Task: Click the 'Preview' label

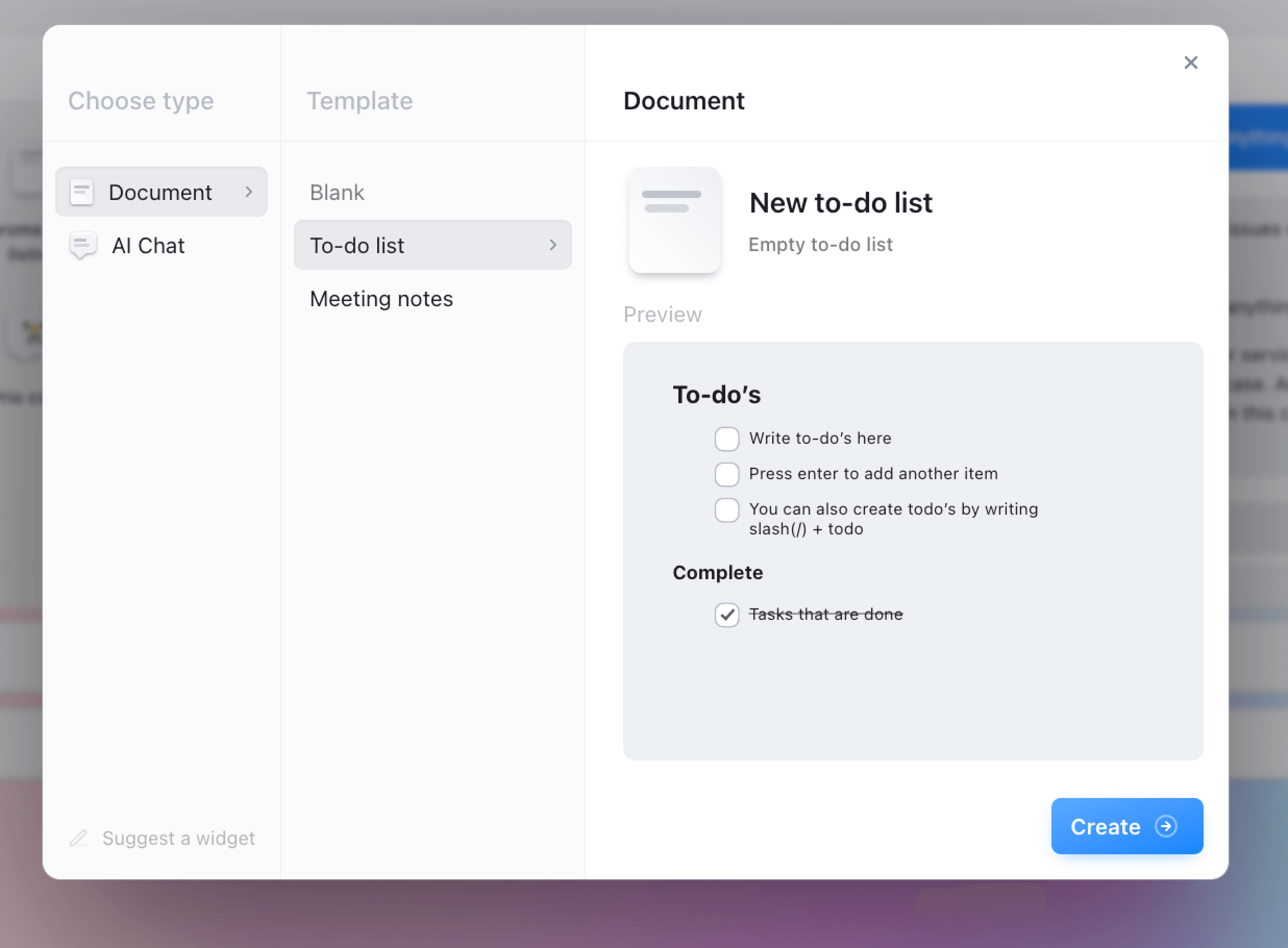Action: (662, 315)
